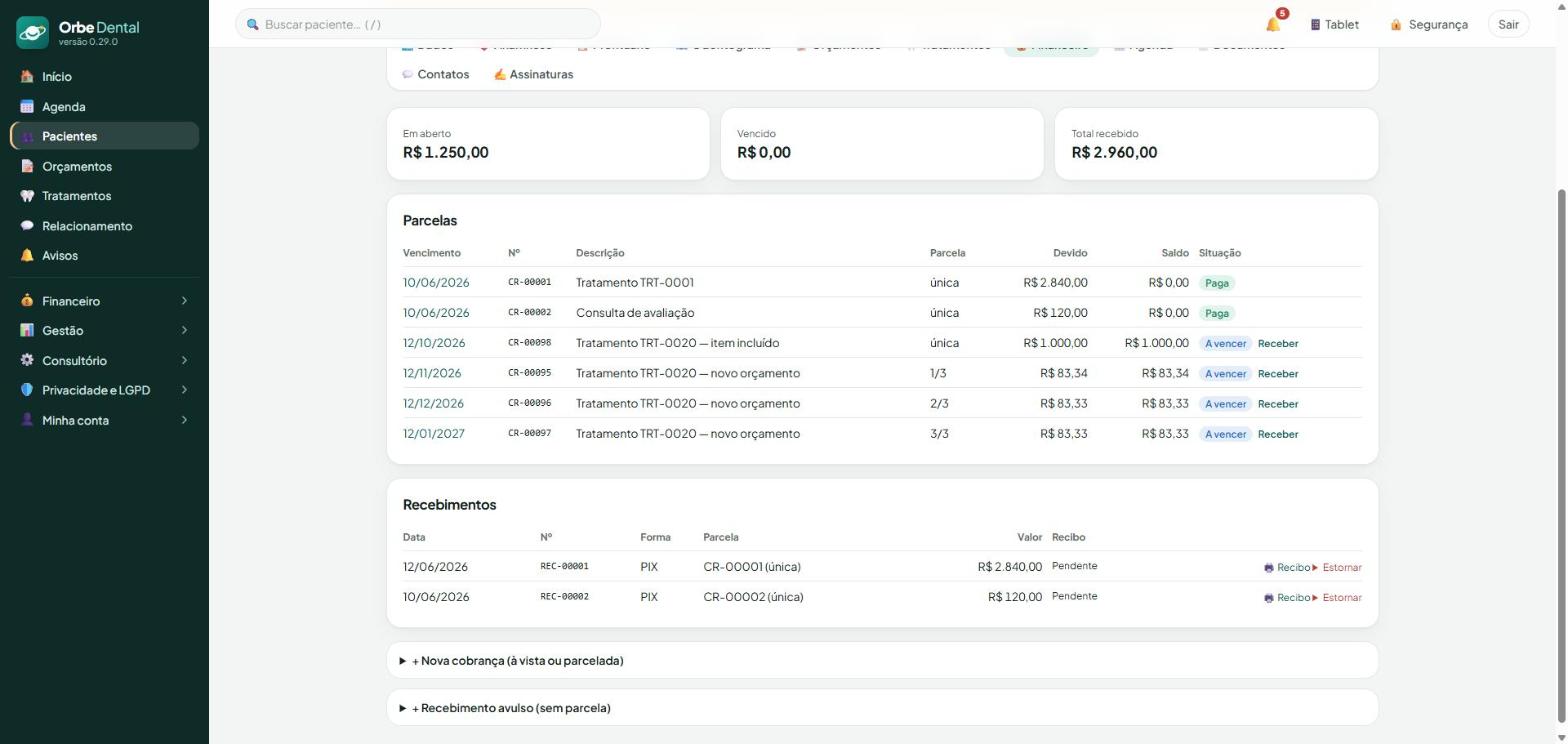The width and height of the screenshot is (1568, 744).
Task: Click the Tratamentos tooth icon
Action: (x=27, y=196)
